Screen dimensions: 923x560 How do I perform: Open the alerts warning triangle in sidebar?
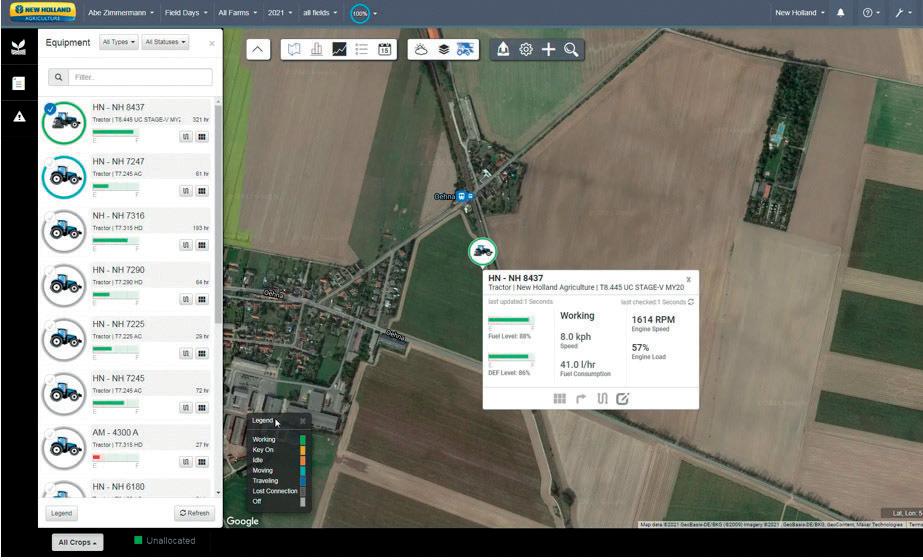coord(19,116)
